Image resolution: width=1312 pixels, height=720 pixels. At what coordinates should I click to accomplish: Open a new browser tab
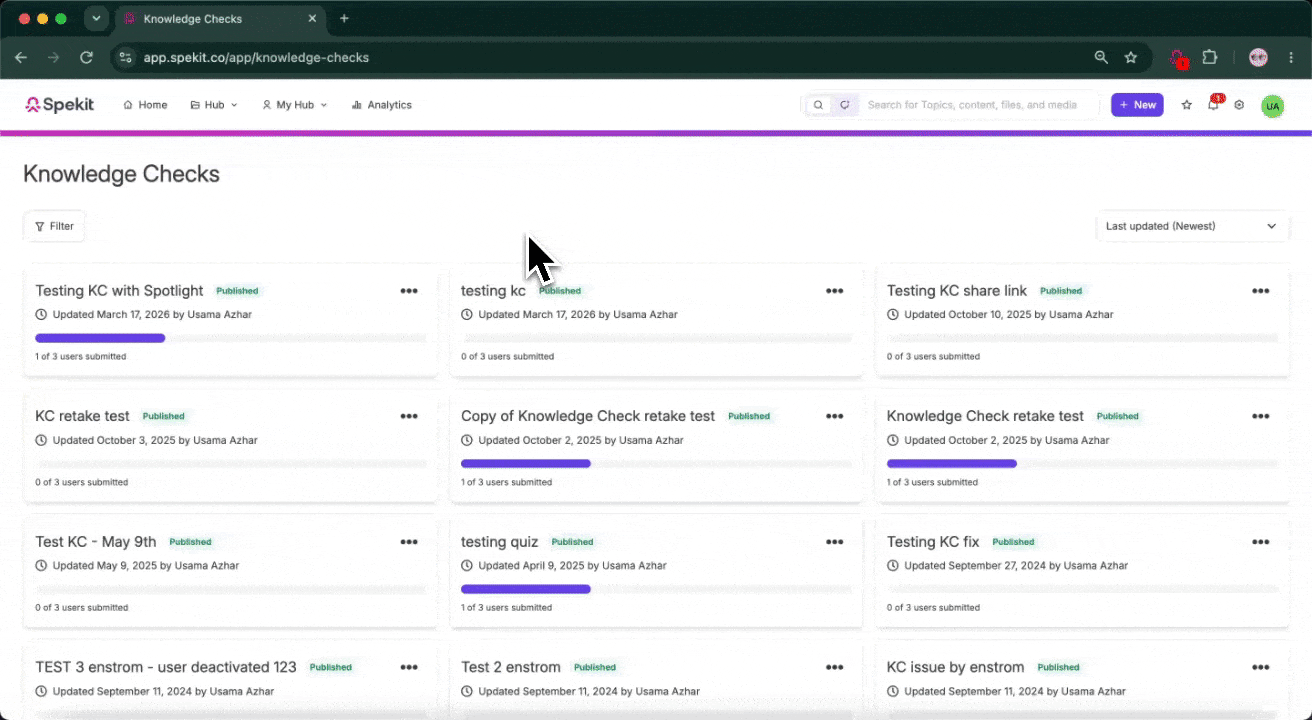[x=344, y=18]
